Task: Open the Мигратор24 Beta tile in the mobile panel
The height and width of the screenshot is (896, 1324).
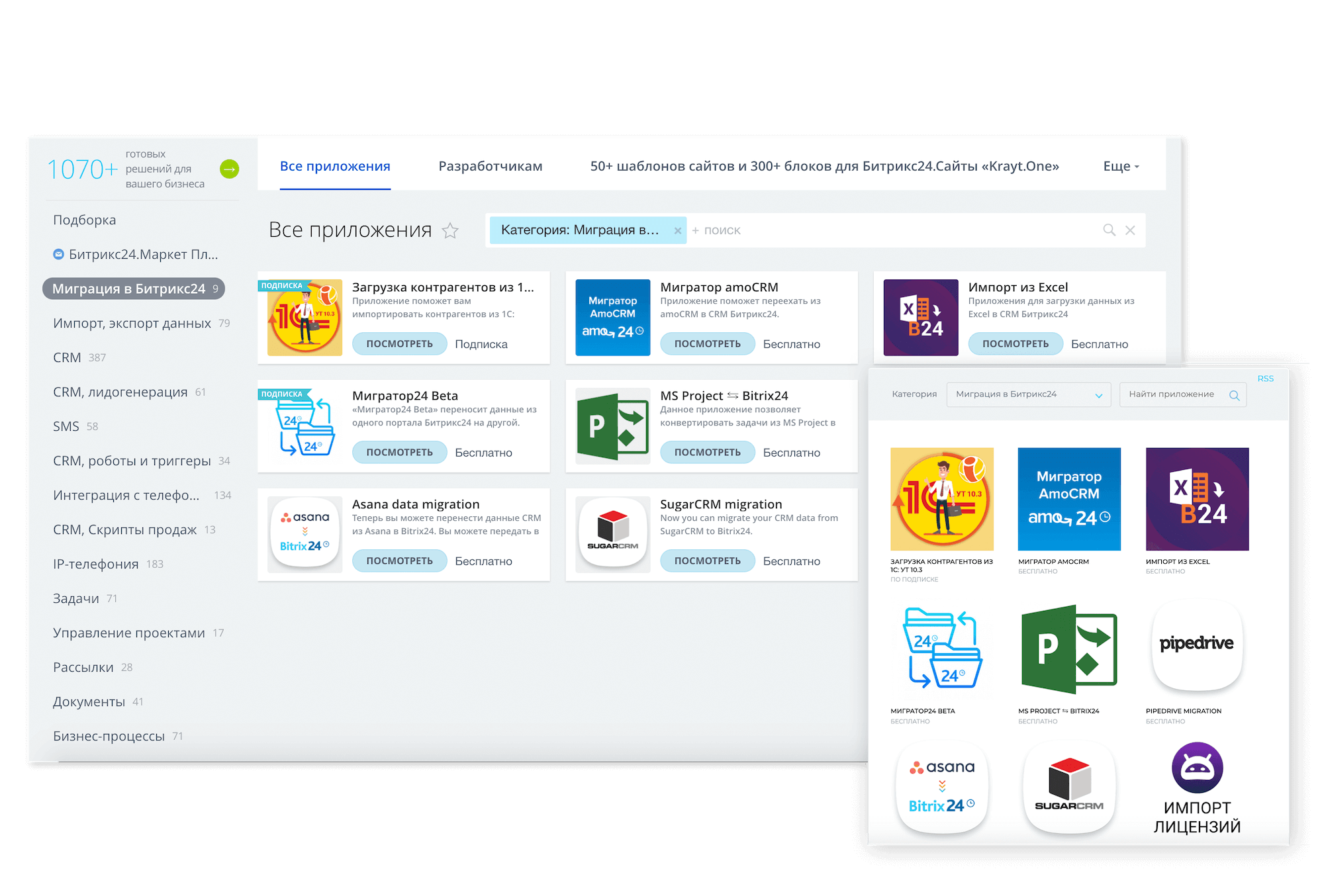Action: point(942,649)
